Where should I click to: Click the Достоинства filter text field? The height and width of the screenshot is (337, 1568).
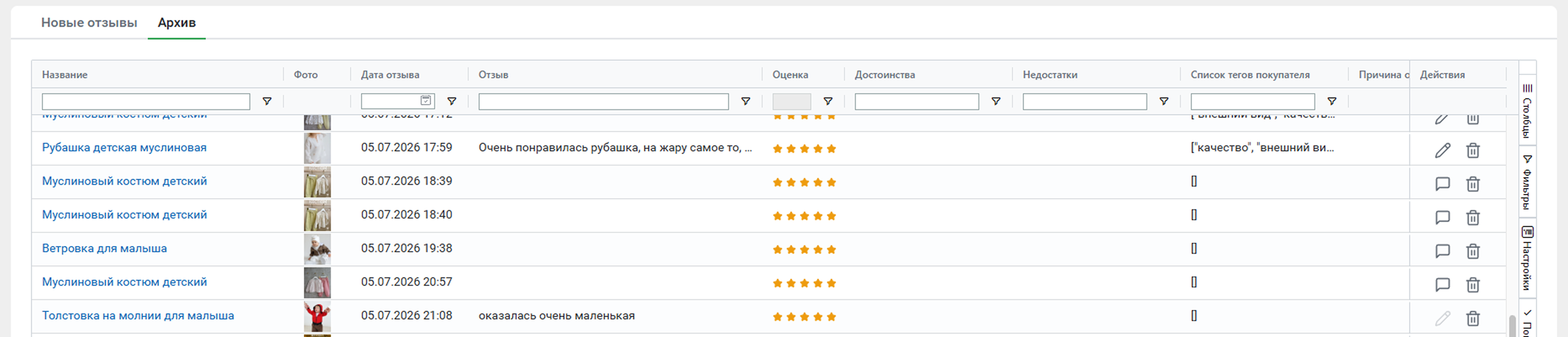(x=917, y=101)
